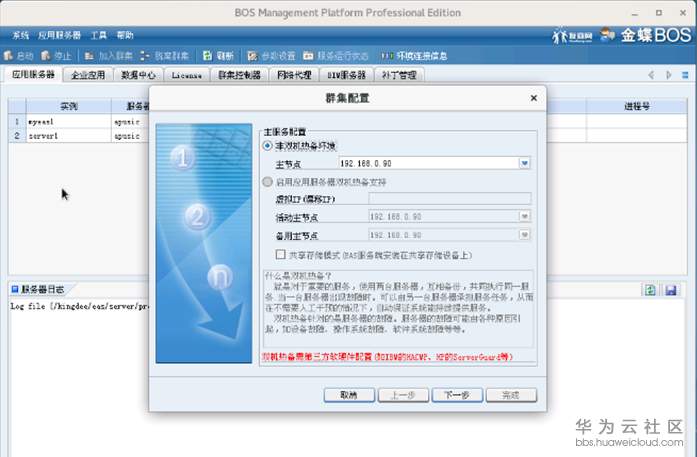Minimize the BOS Management Platform window

click(634, 13)
